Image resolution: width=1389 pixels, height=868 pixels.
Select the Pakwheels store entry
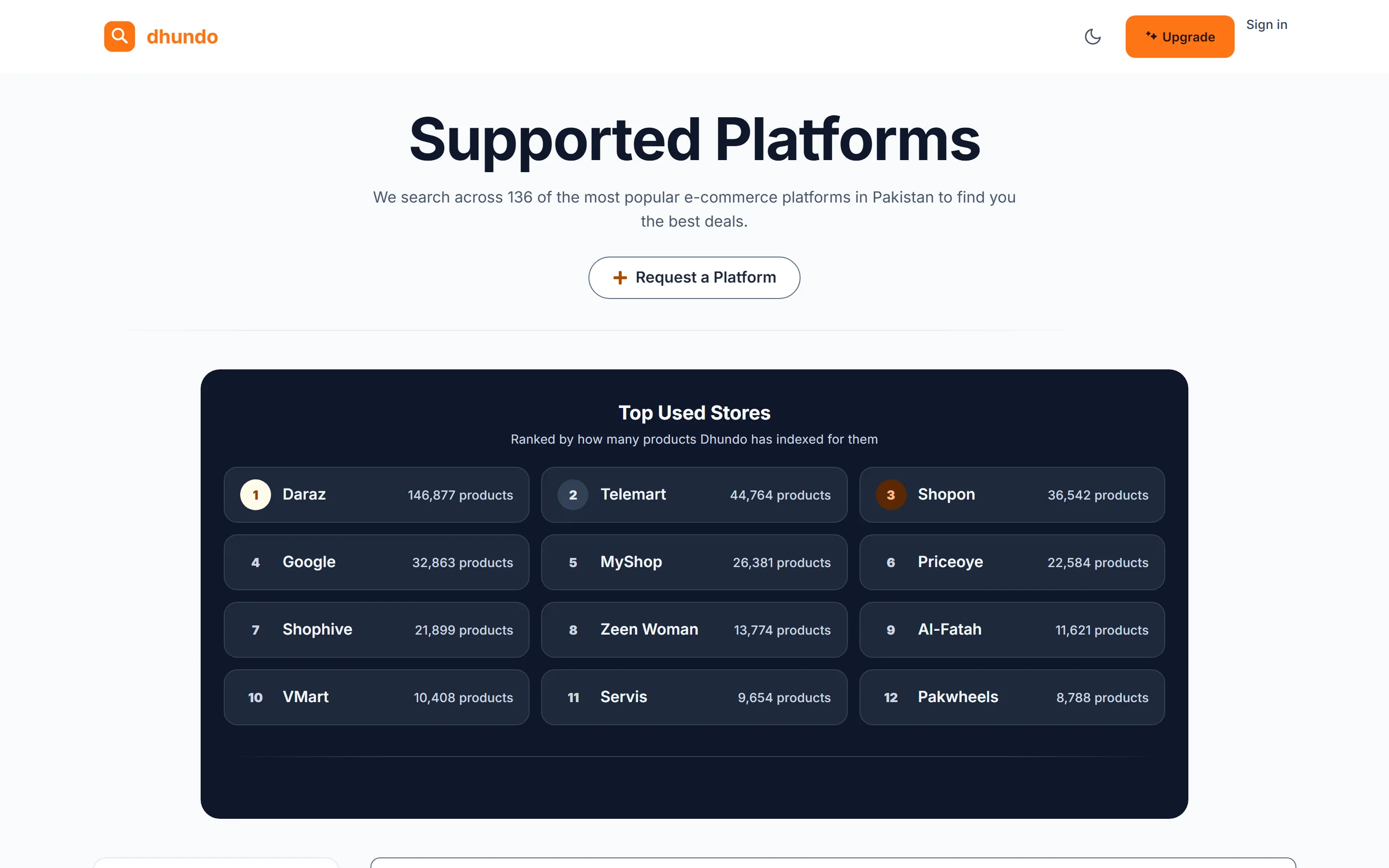[1012, 697]
